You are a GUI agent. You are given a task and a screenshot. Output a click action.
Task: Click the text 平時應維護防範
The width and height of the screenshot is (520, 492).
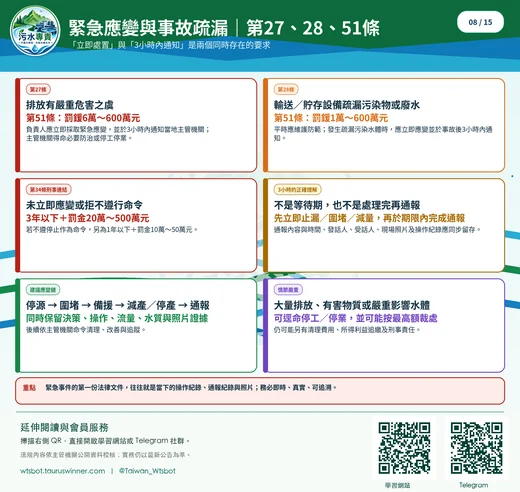pos(297,129)
